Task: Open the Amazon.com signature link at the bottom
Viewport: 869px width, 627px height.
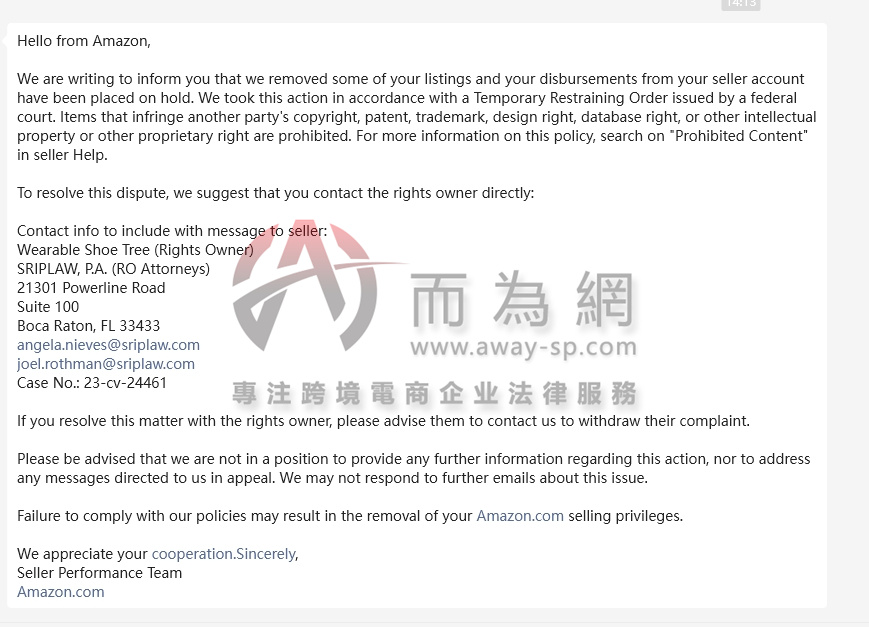Action: point(60,592)
